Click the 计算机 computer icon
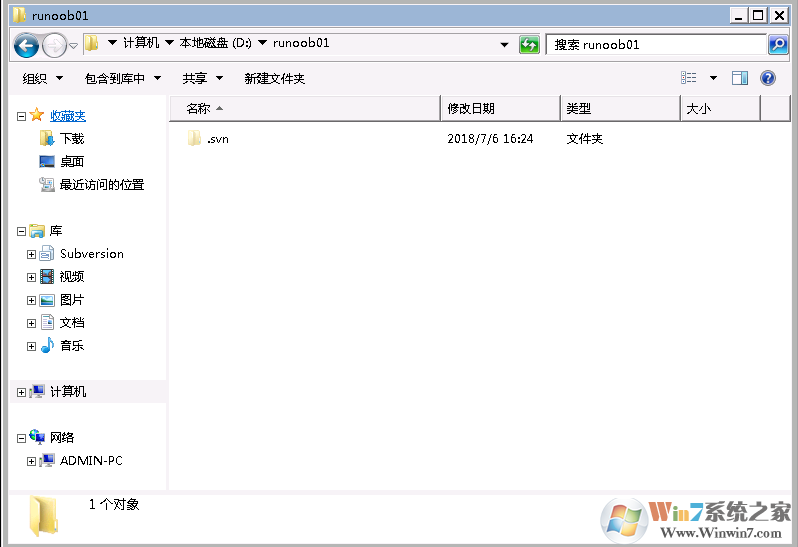The image size is (798, 547). (x=37, y=391)
